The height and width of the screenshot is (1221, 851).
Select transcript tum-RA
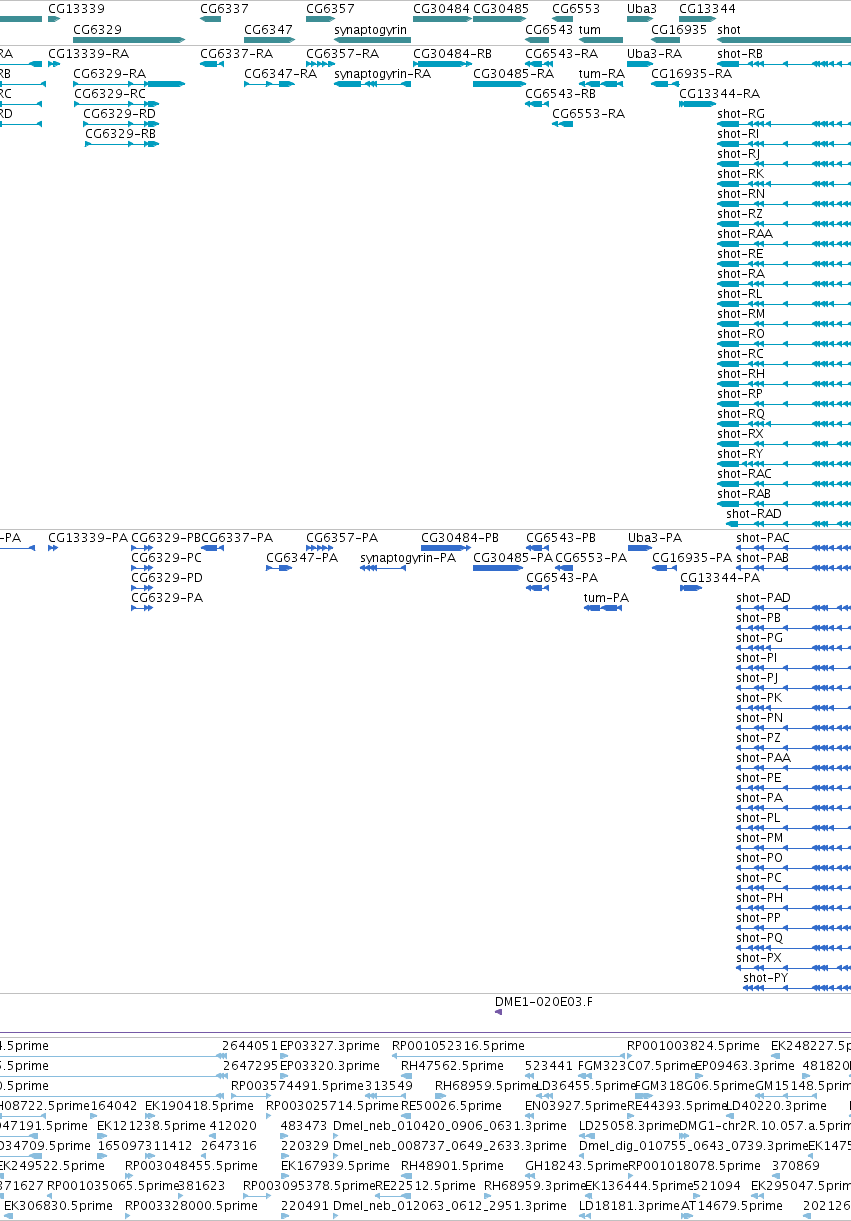[602, 74]
